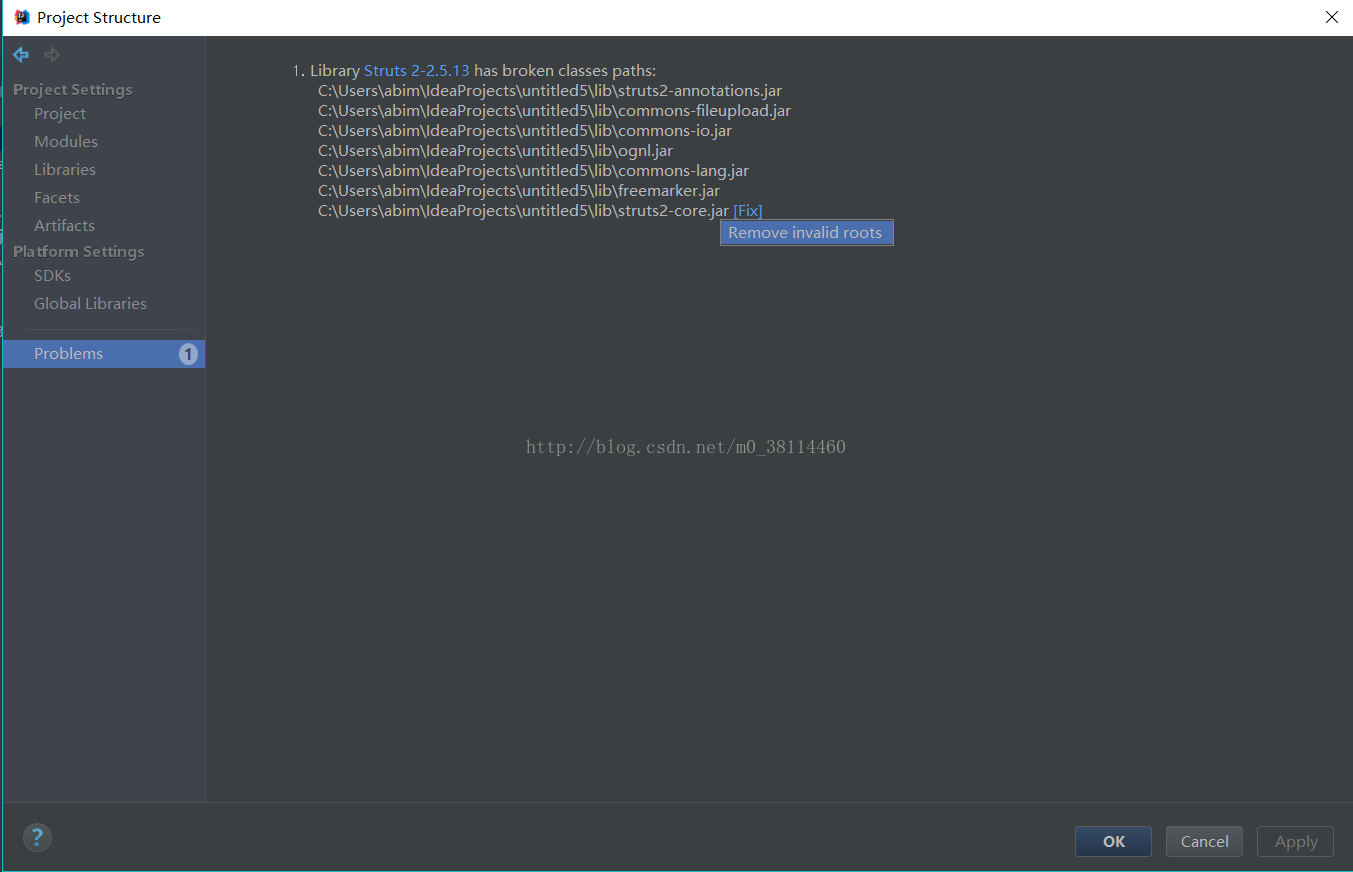
Task: Click the IntelliJ logo in the title bar
Action: click(x=22, y=17)
